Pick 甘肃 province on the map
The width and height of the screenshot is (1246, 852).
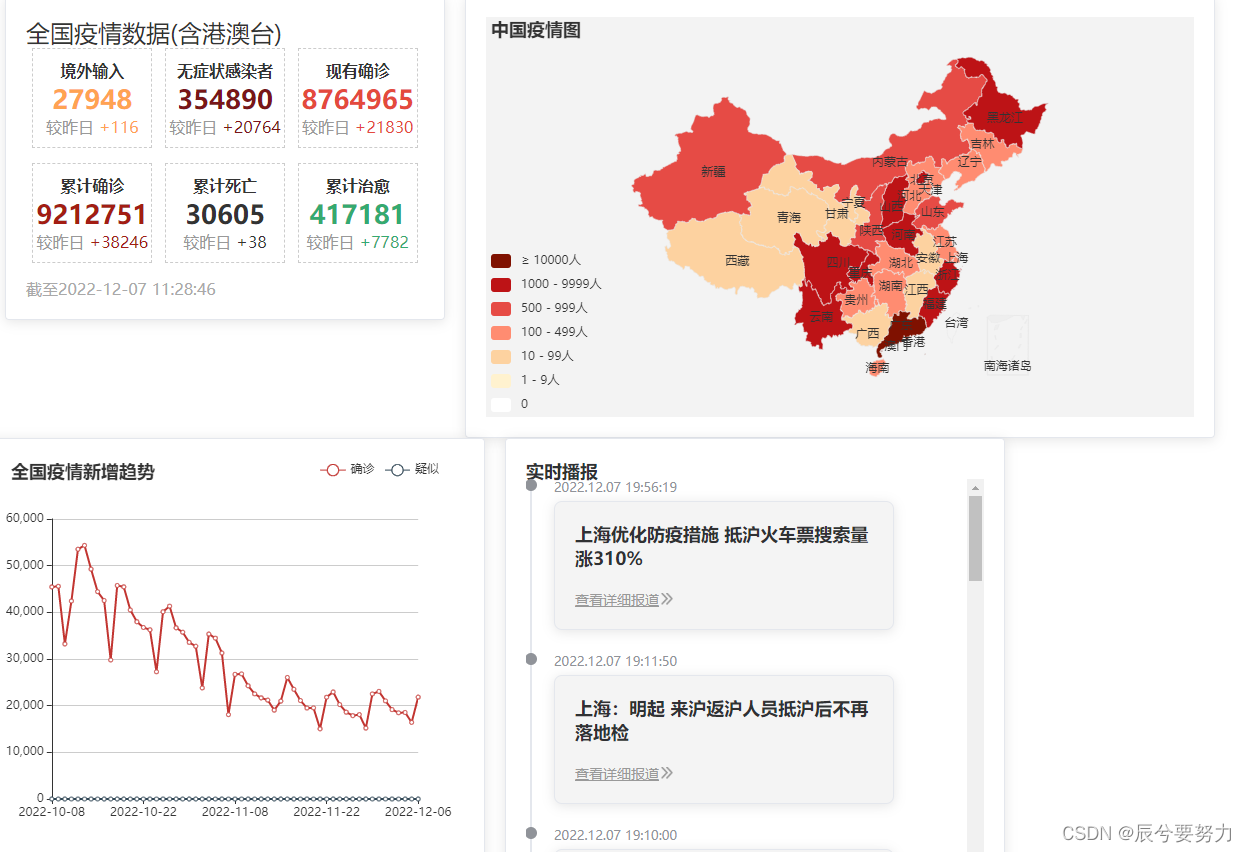[836, 213]
